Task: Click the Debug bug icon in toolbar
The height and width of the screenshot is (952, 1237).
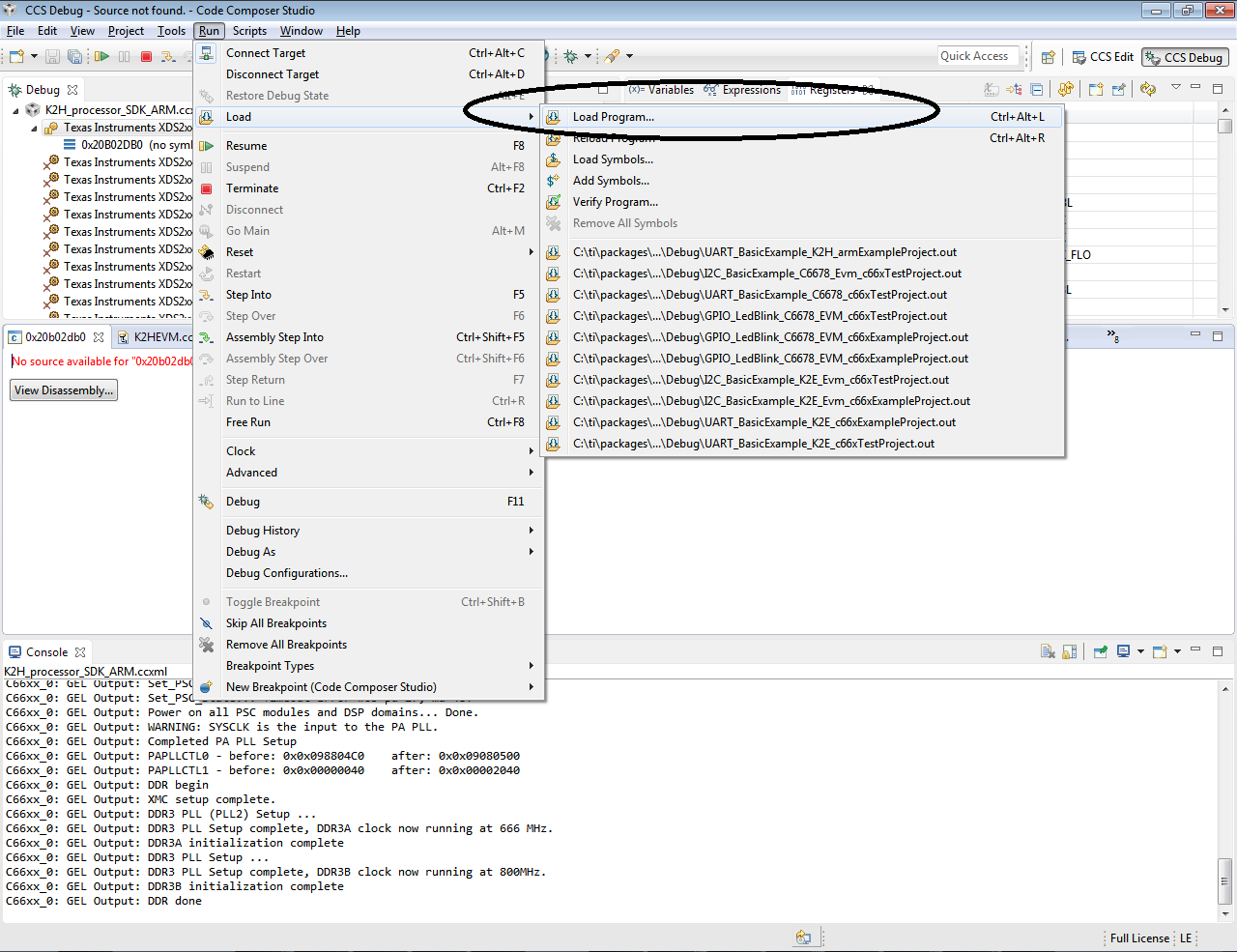Action: (x=570, y=57)
